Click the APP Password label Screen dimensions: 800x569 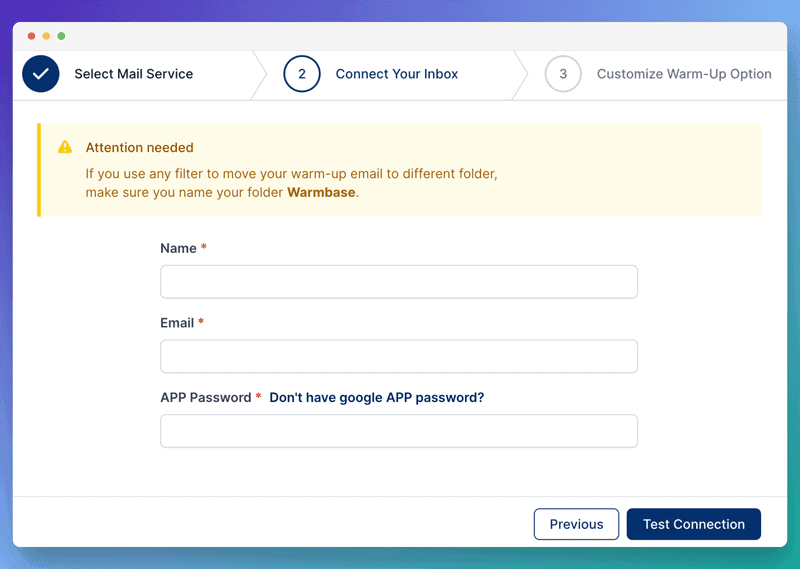[206, 398]
